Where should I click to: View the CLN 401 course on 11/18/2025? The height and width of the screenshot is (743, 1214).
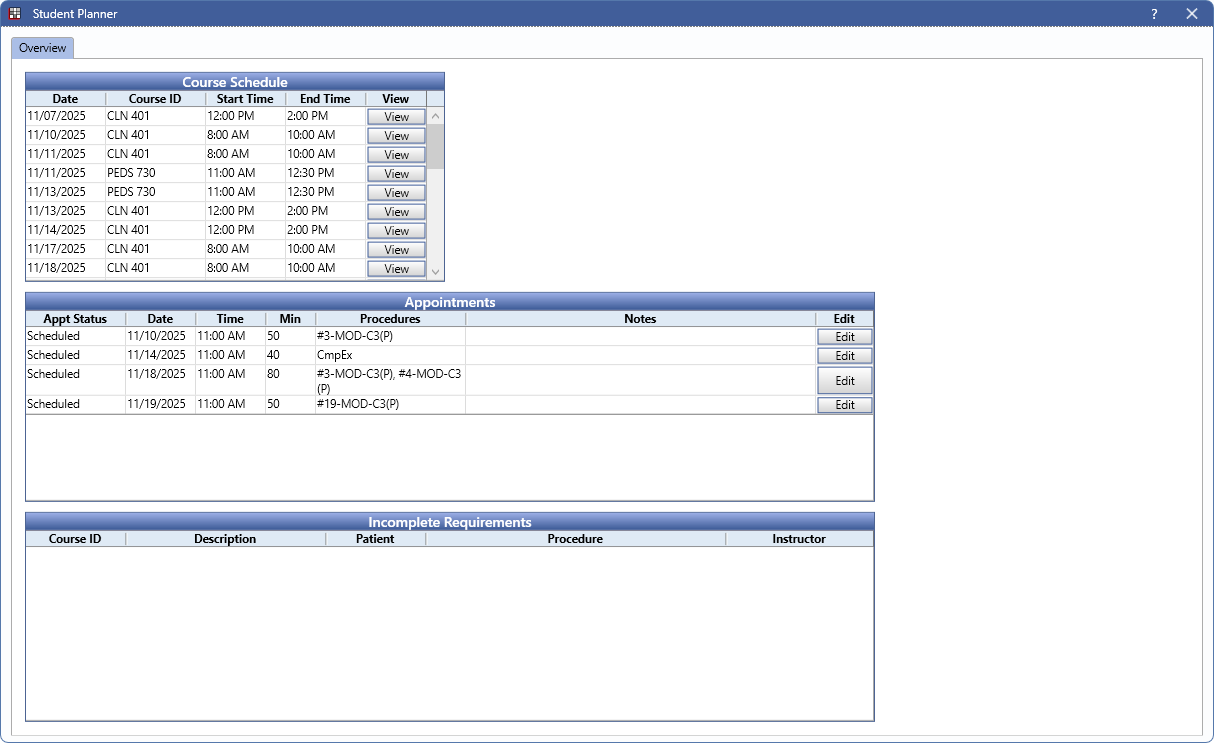point(396,269)
